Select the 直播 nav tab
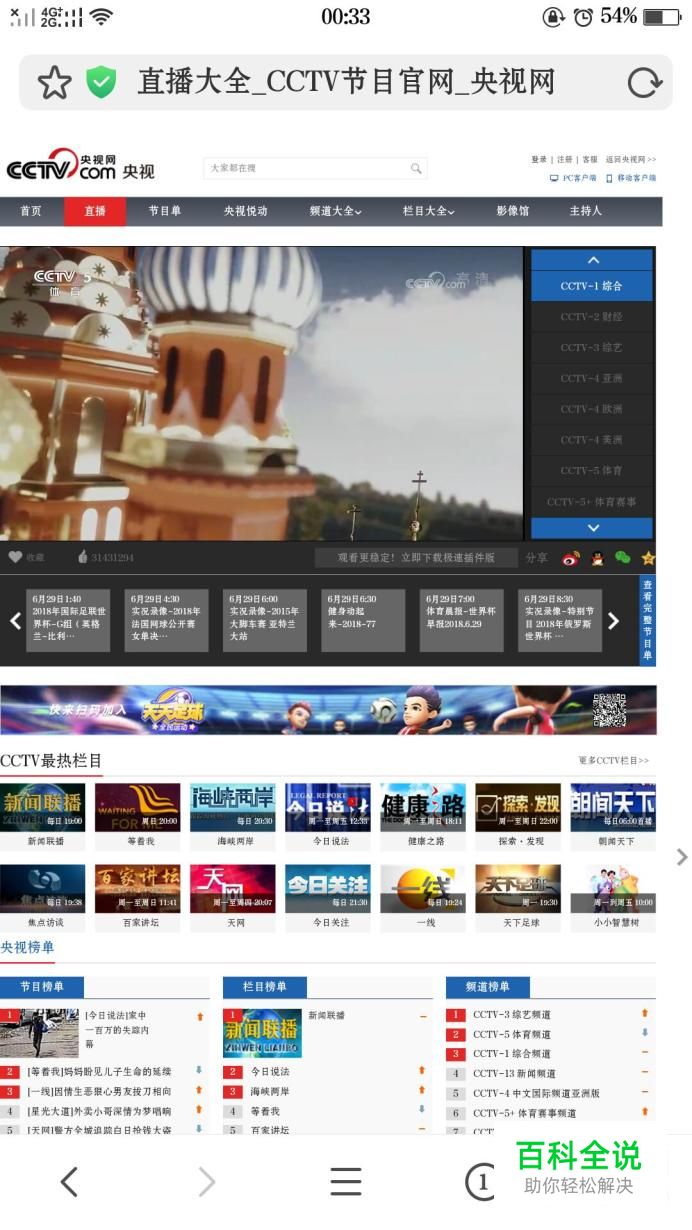 pyautogui.click(x=95, y=211)
